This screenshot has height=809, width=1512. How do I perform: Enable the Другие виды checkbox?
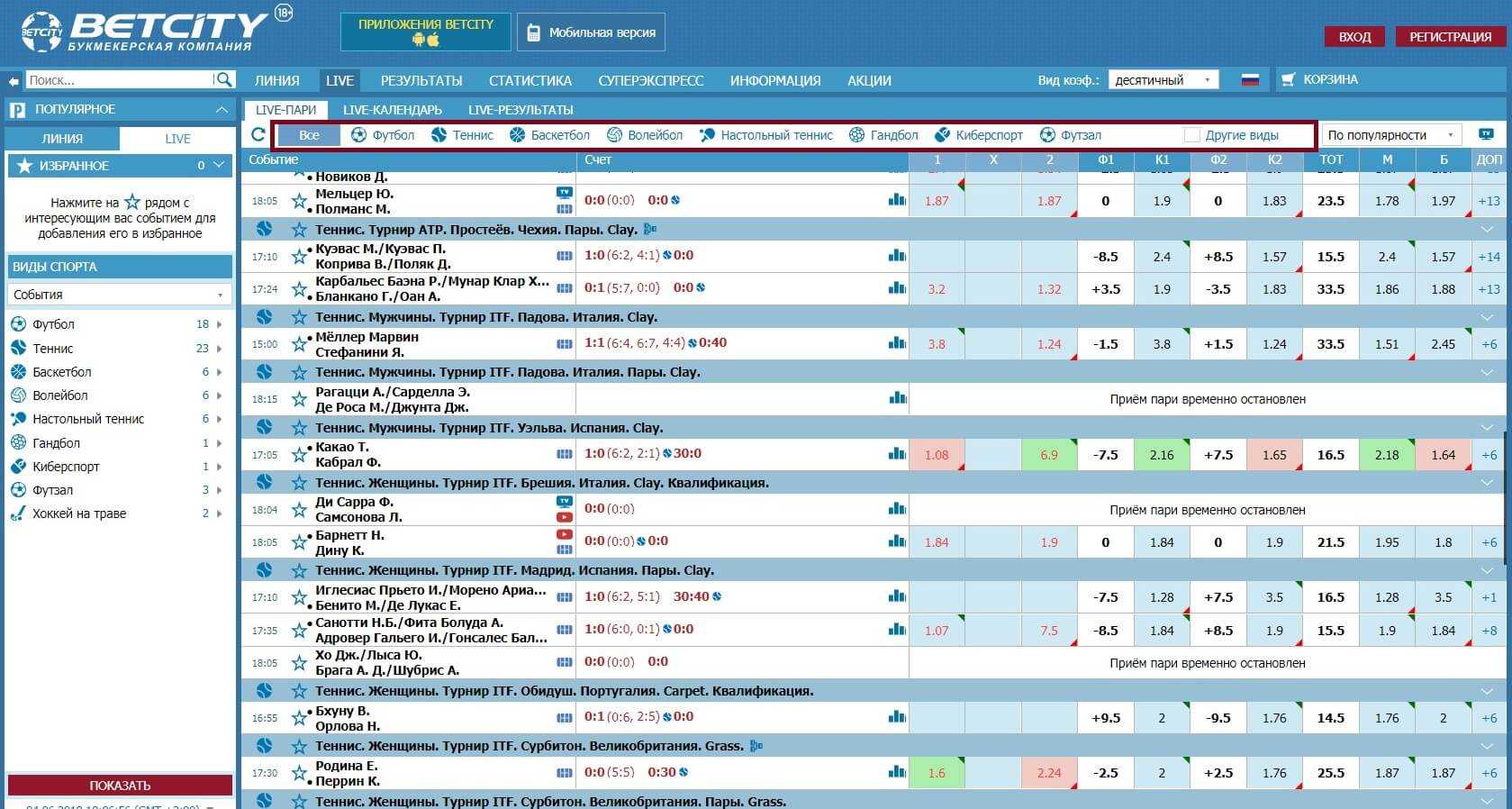pyautogui.click(x=1192, y=135)
